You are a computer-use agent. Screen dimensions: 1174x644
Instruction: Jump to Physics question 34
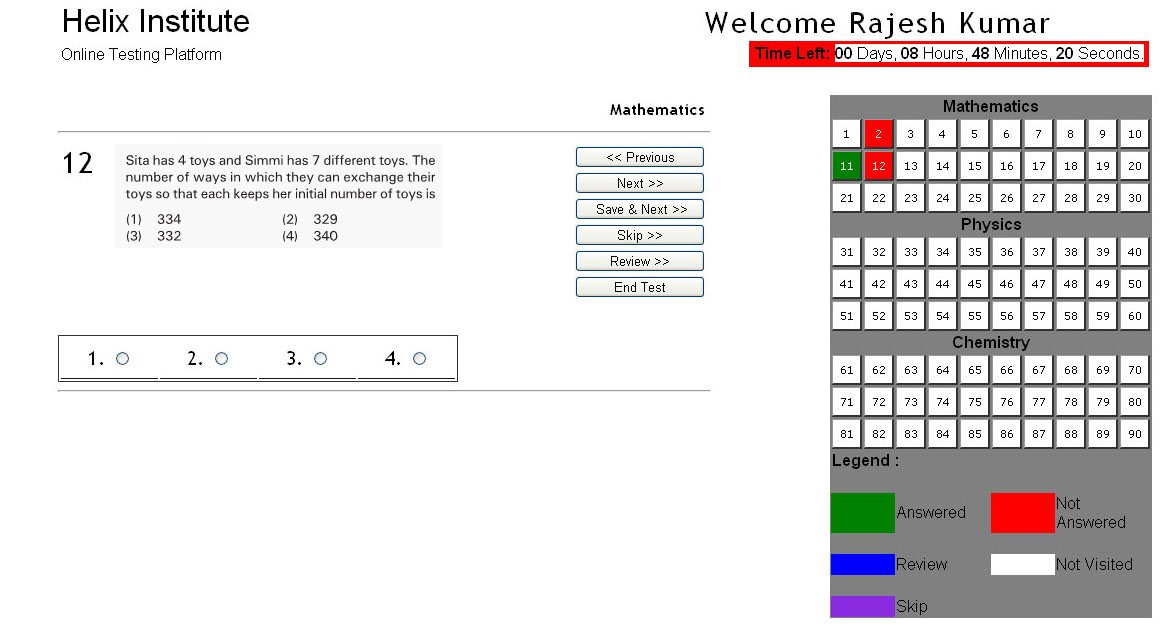click(943, 252)
